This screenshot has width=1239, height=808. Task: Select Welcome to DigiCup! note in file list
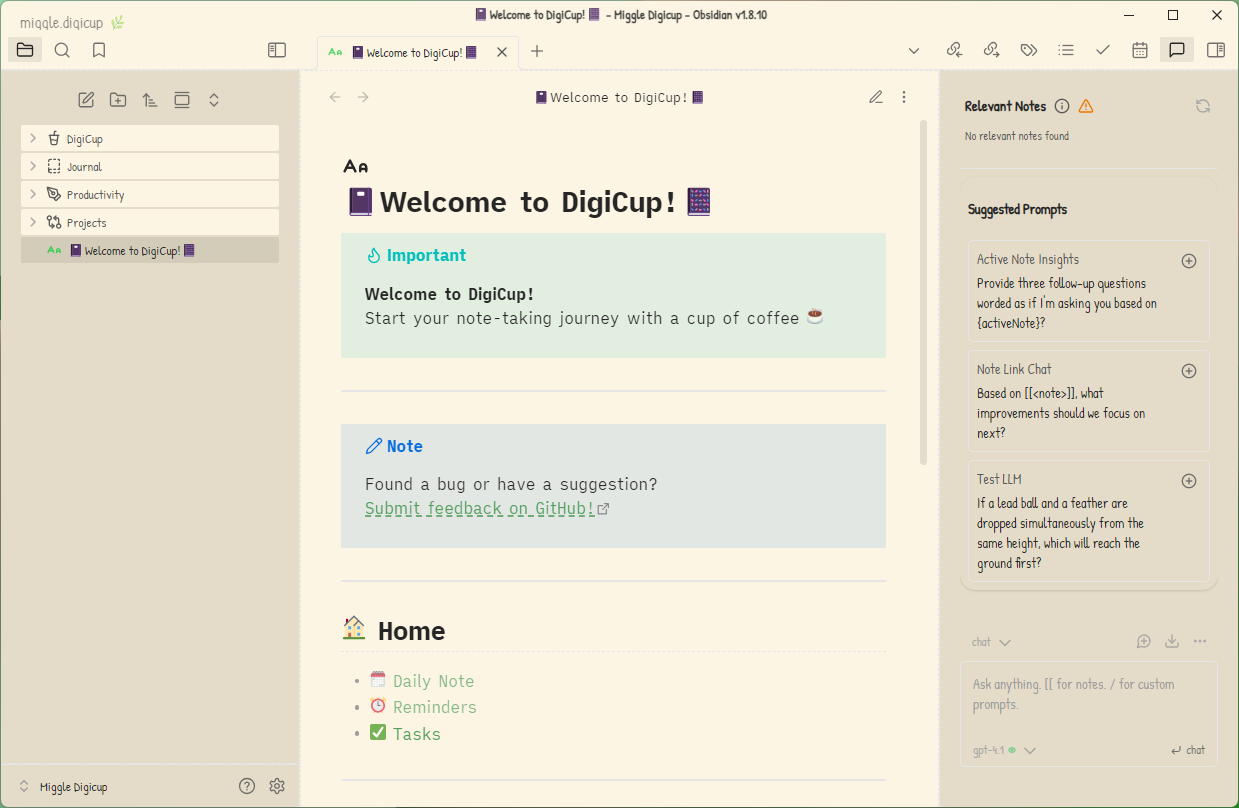pos(150,251)
